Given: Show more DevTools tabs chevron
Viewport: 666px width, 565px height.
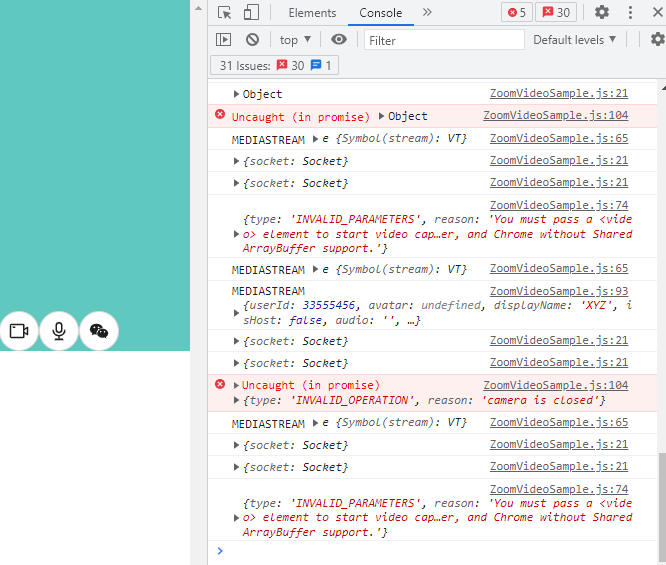Looking at the screenshot, I should (427, 12).
